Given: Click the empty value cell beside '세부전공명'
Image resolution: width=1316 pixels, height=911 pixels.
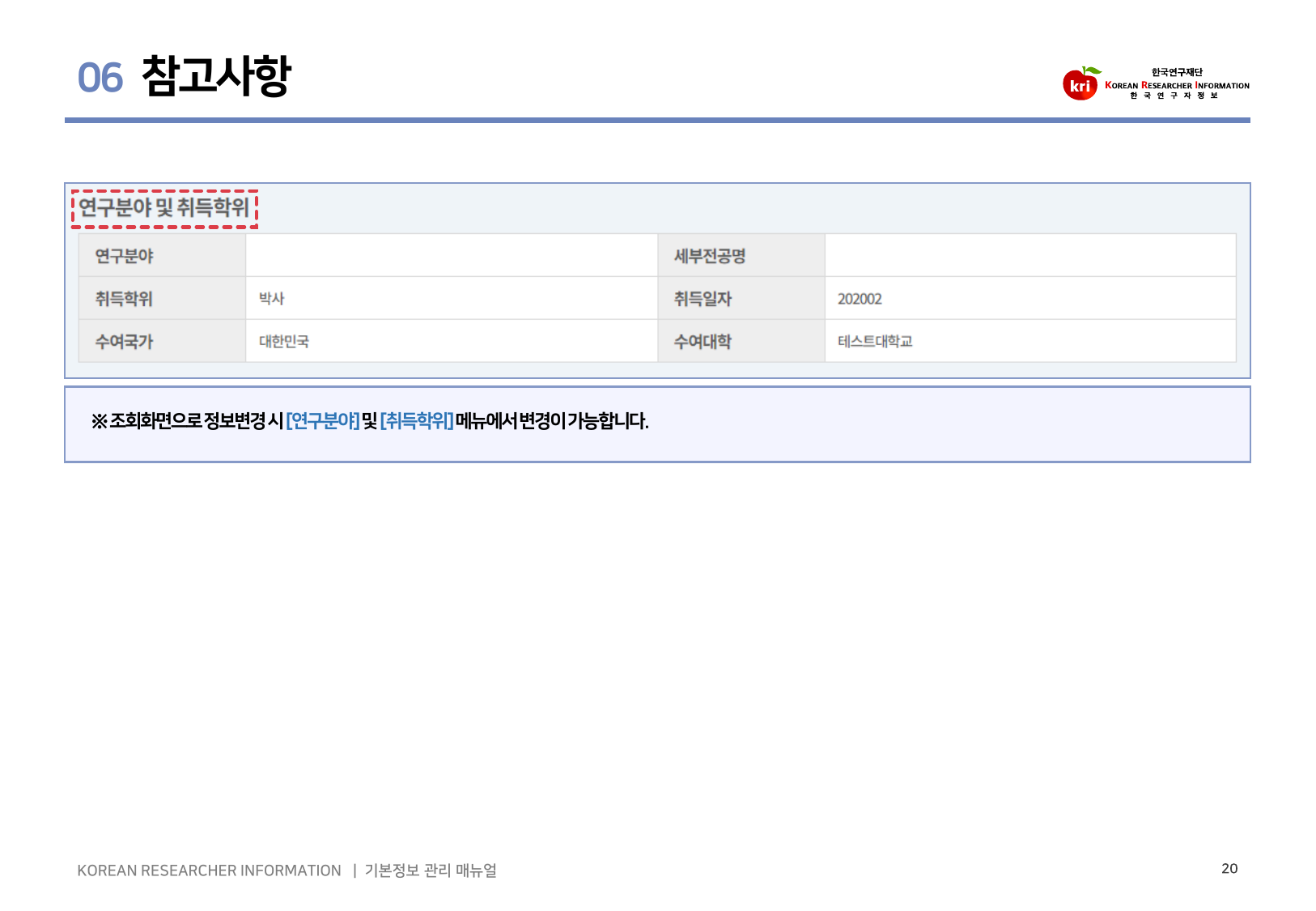Looking at the screenshot, I should point(1030,256).
